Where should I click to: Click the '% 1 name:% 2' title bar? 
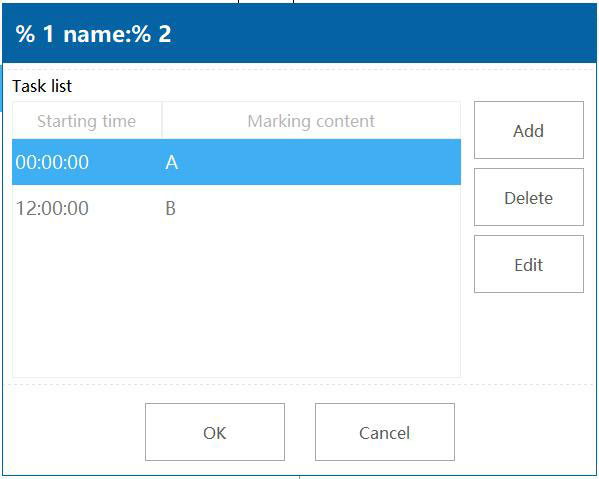[299, 34]
